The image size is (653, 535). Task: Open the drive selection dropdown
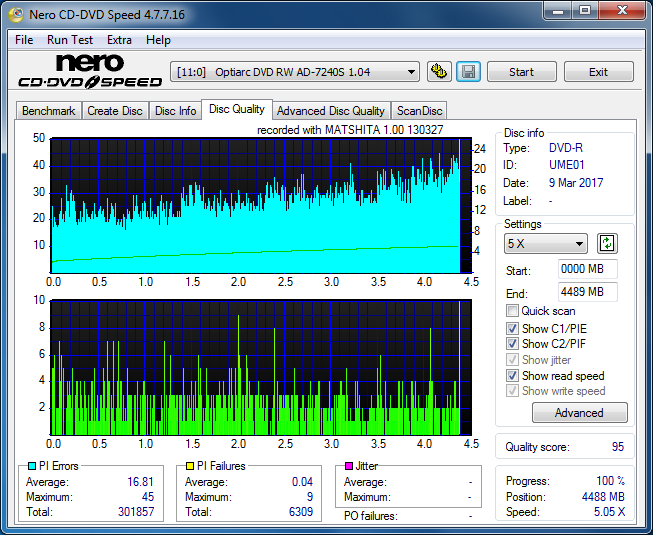[x=295, y=72]
